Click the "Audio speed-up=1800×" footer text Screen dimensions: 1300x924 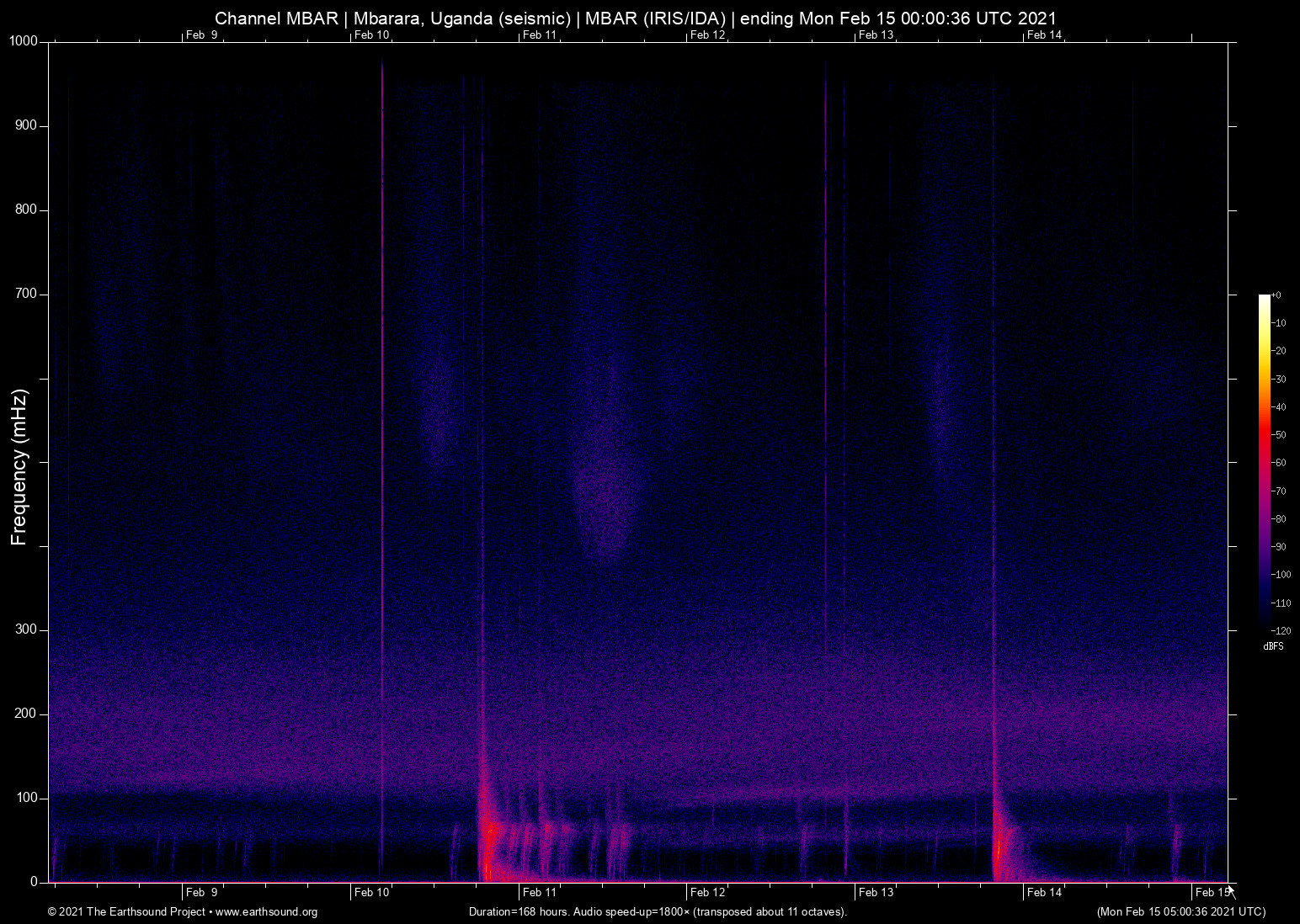click(631, 912)
